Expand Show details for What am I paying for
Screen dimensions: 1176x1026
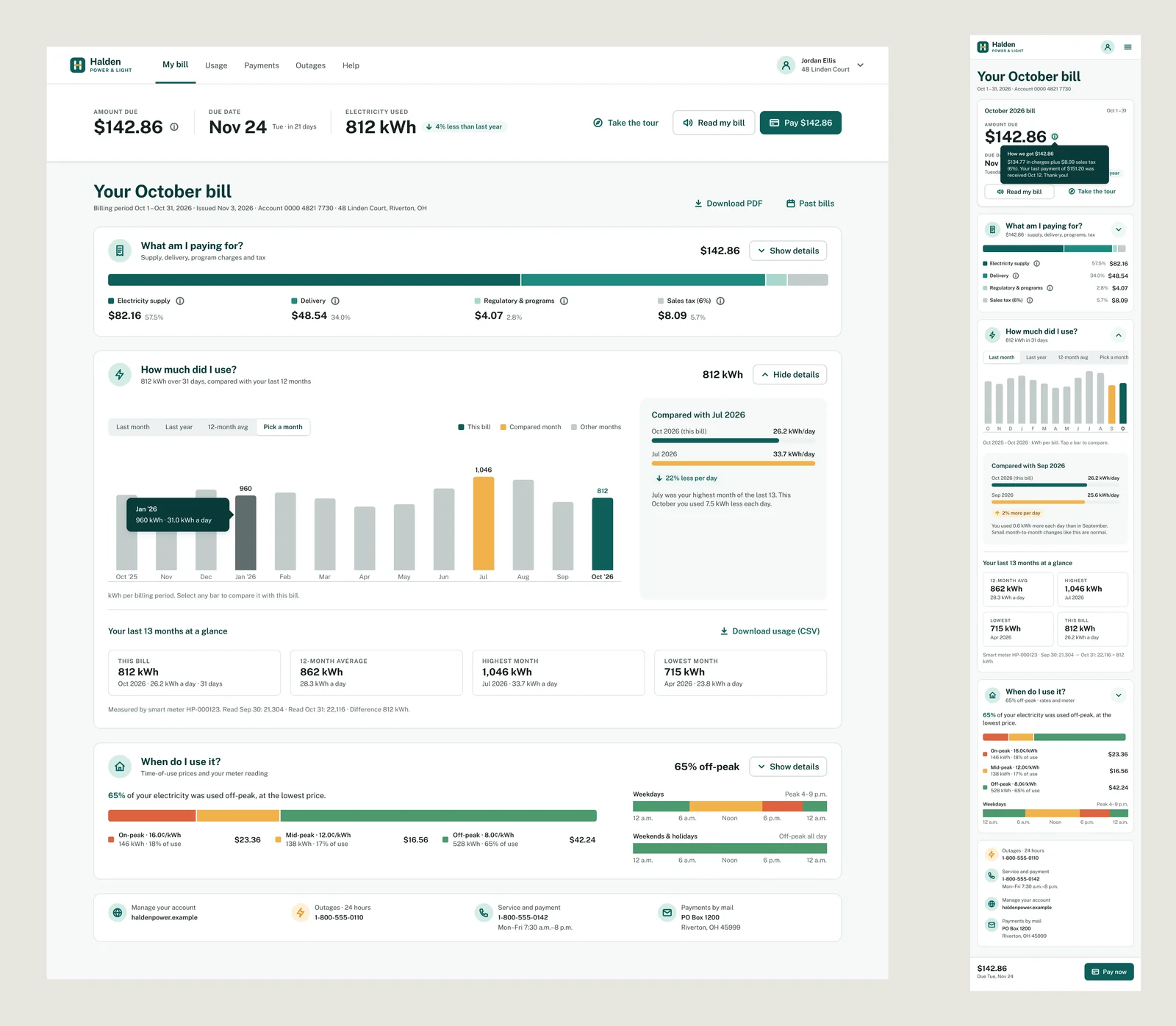coord(788,251)
